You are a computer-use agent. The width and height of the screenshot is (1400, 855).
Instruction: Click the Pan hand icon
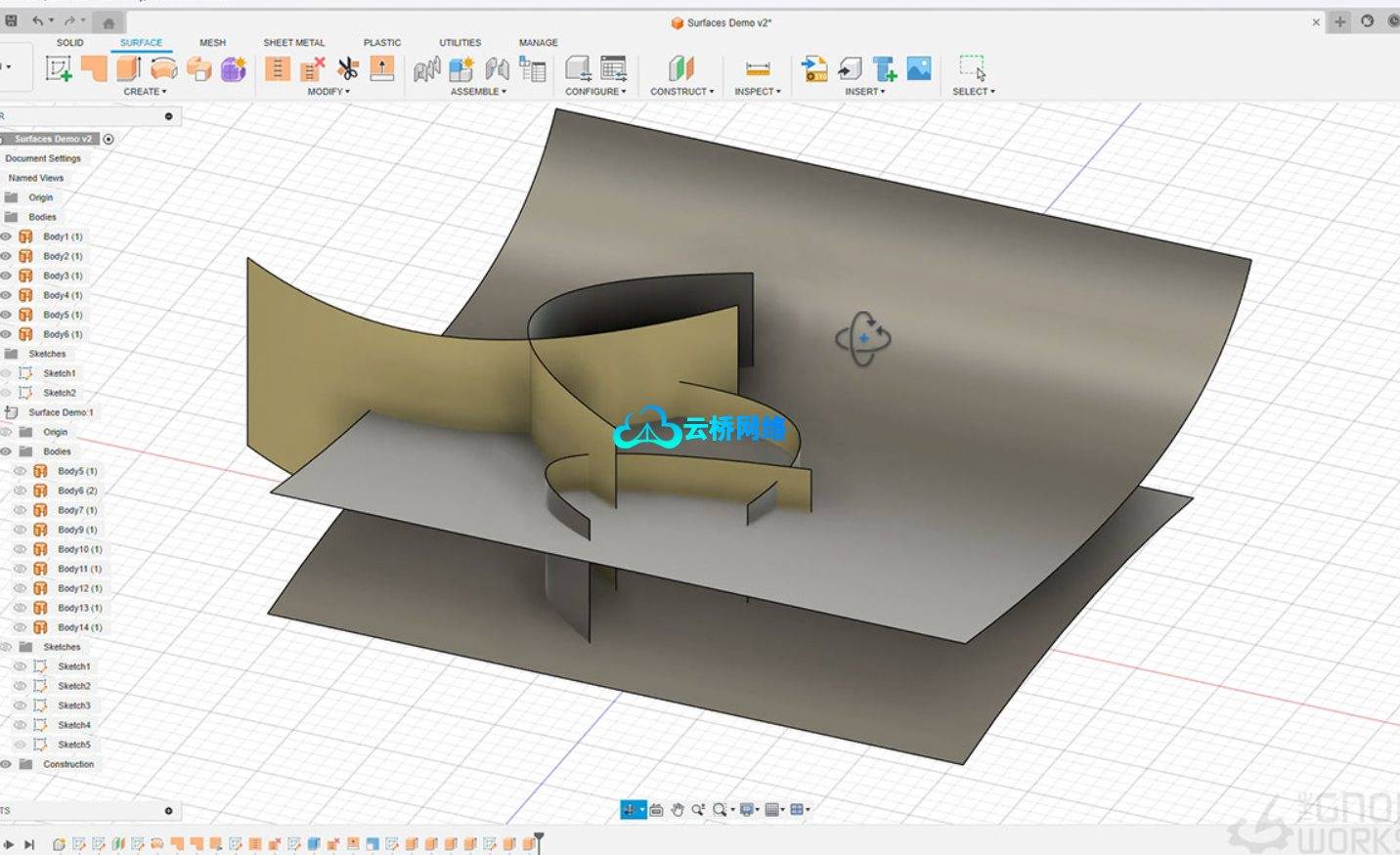pos(678,809)
